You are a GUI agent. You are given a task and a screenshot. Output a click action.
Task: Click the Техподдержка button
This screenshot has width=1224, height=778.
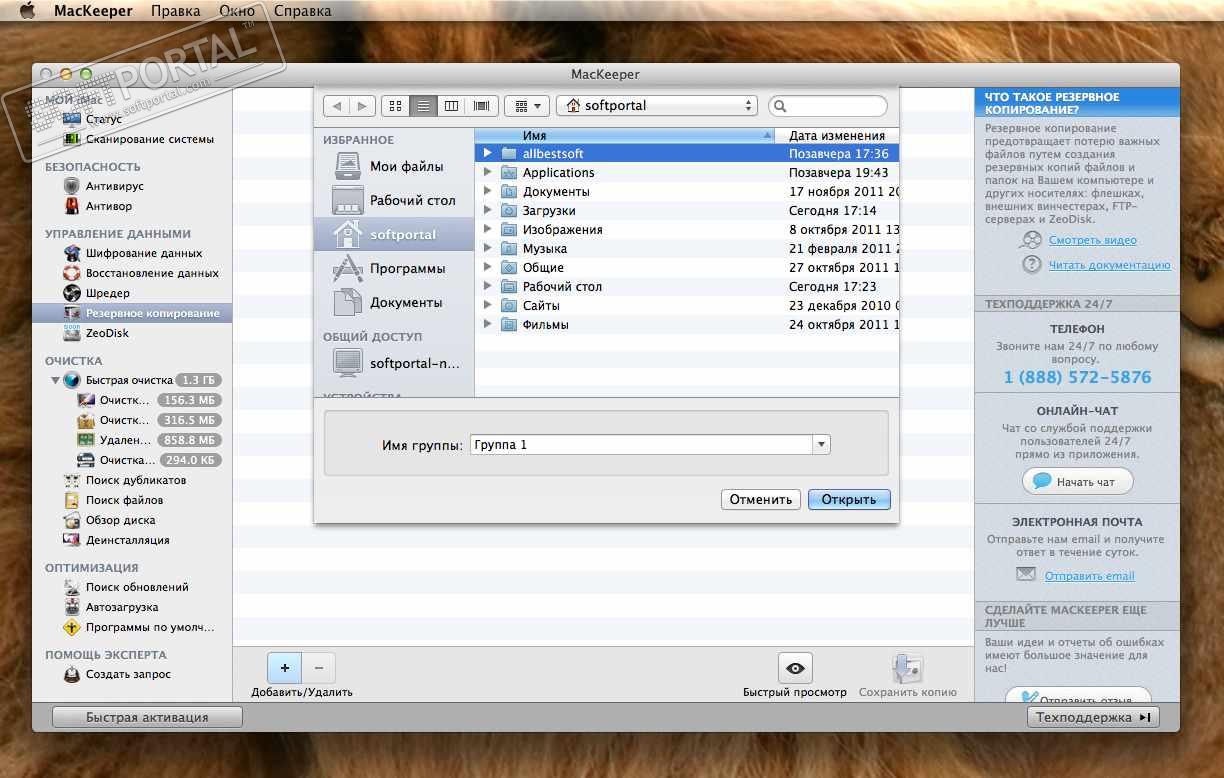tap(1093, 717)
